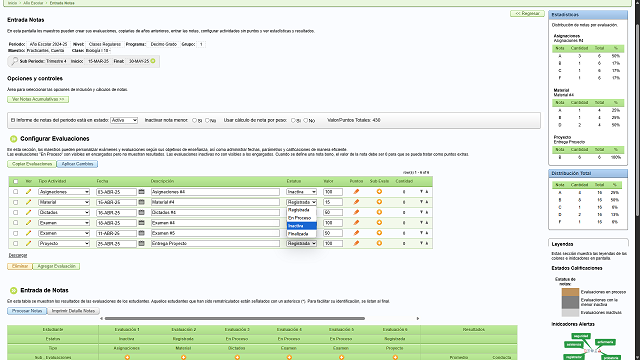Add sub-evaluation with plus icon on Material #4
Image resolution: width=640 pixels, height=360 pixels.
point(379,202)
